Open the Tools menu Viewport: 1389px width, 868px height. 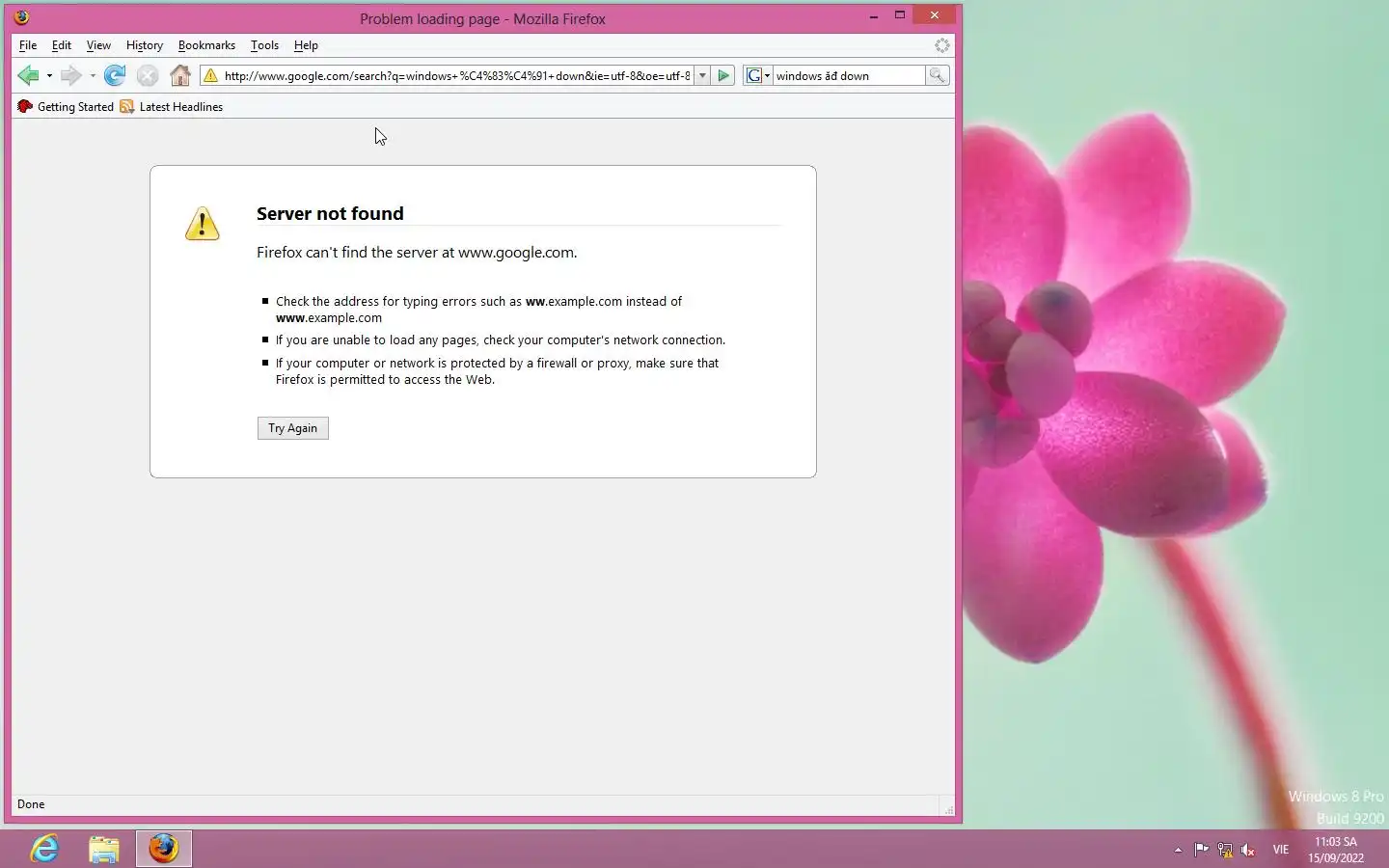pos(264,45)
